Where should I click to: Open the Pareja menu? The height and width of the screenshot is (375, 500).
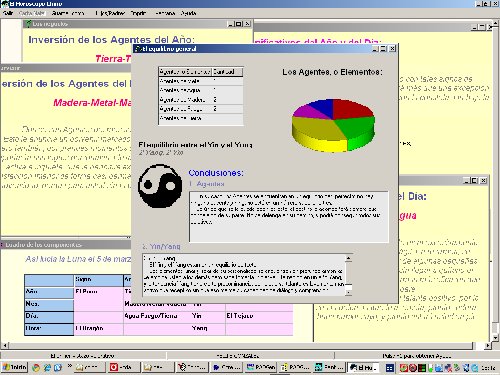click(138, 13)
